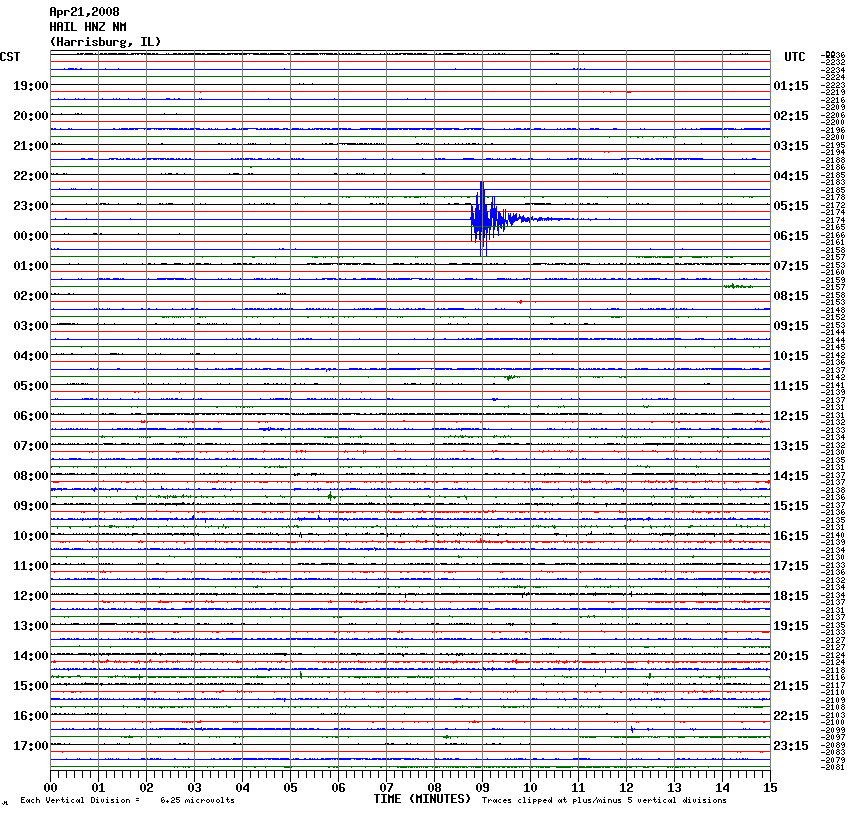Select the "12" minute axis label
Screen dimensions: 850x814
[x=626, y=788]
